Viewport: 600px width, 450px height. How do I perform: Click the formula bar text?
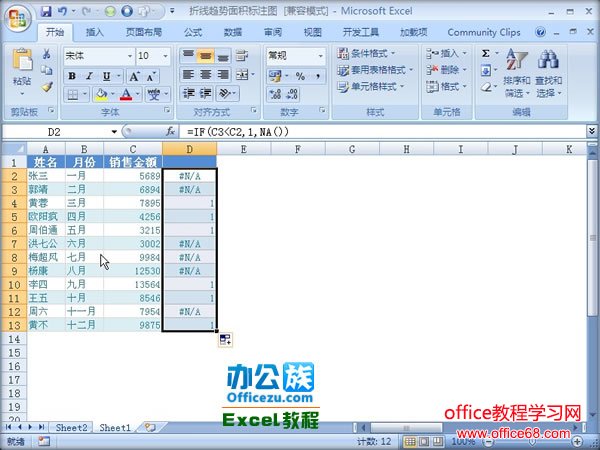point(238,132)
